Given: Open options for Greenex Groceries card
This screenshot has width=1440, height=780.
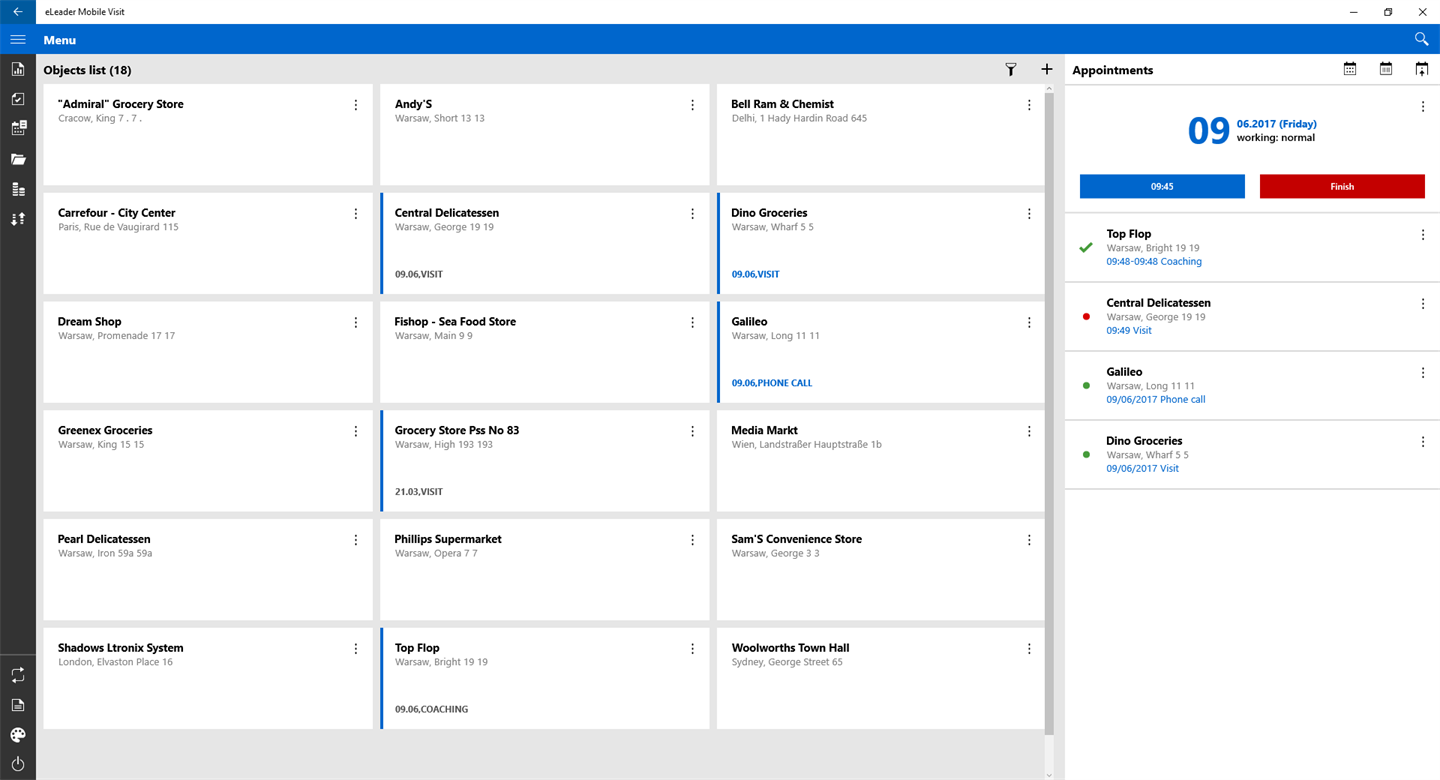Looking at the screenshot, I should coord(356,432).
